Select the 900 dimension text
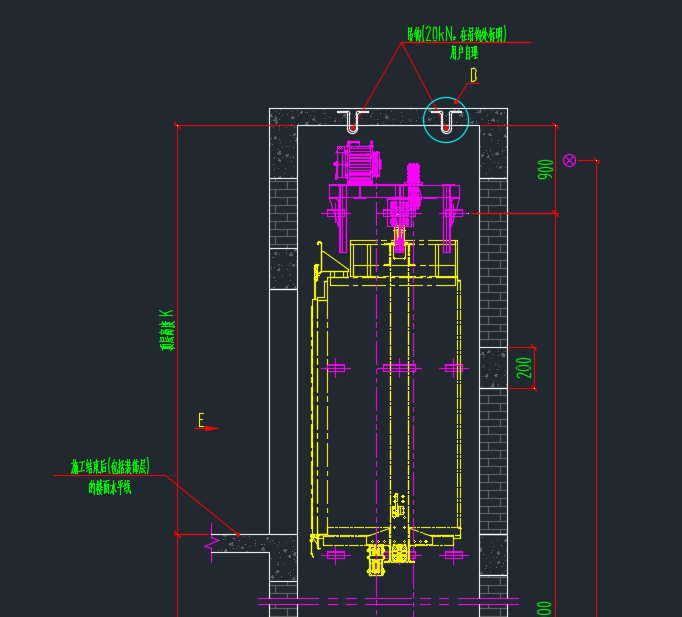The width and height of the screenshot is (682, 617). click(545, 169)
